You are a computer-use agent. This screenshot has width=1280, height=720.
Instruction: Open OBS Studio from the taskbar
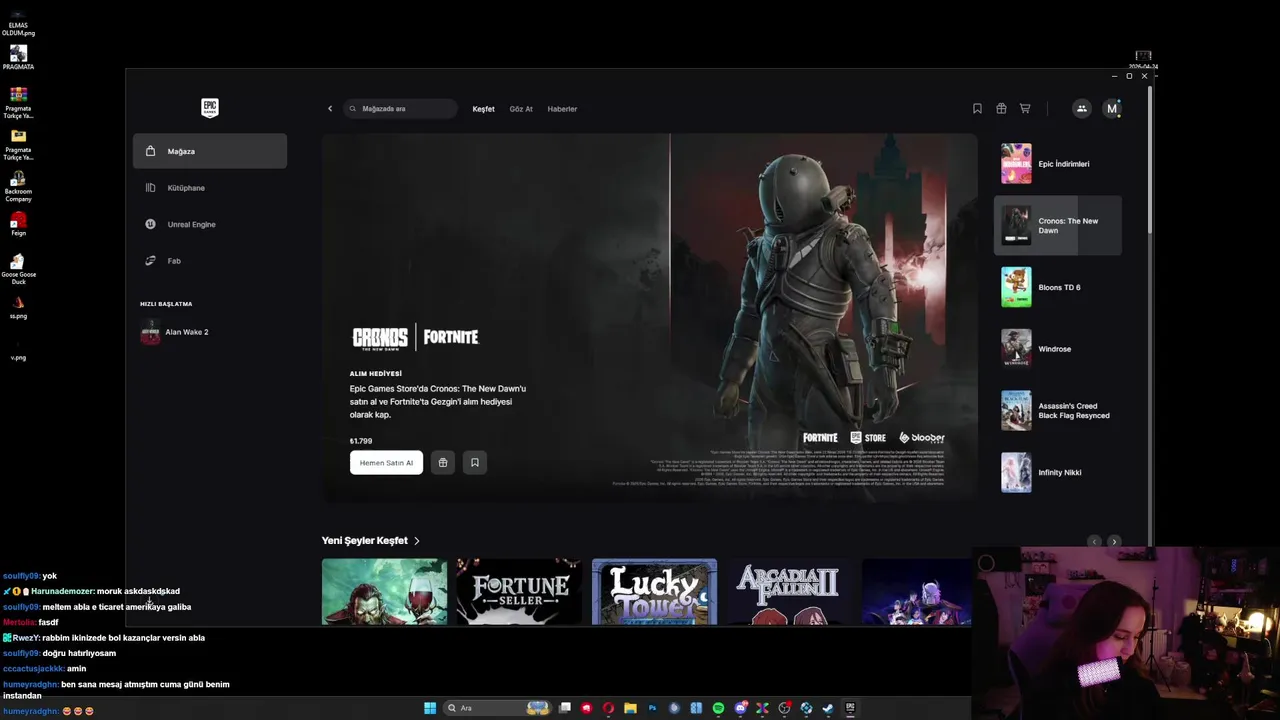click(x=784, y=708)
